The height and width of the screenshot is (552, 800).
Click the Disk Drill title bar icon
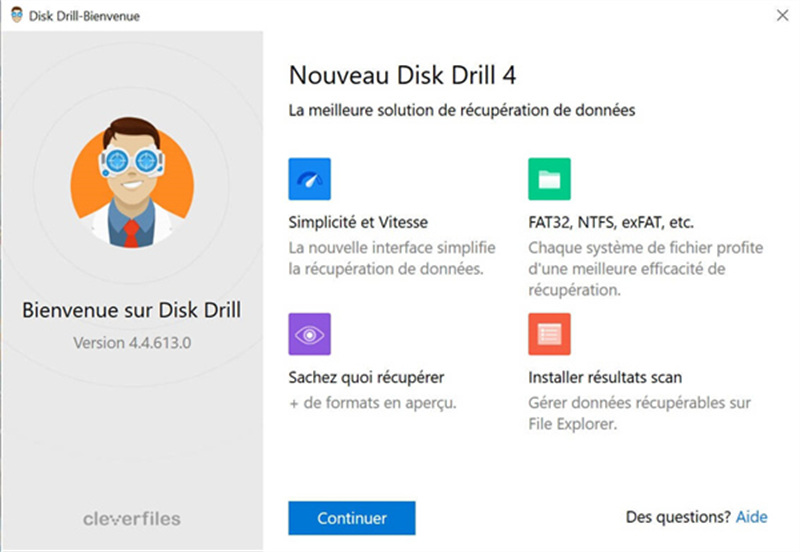click(17, 15)
